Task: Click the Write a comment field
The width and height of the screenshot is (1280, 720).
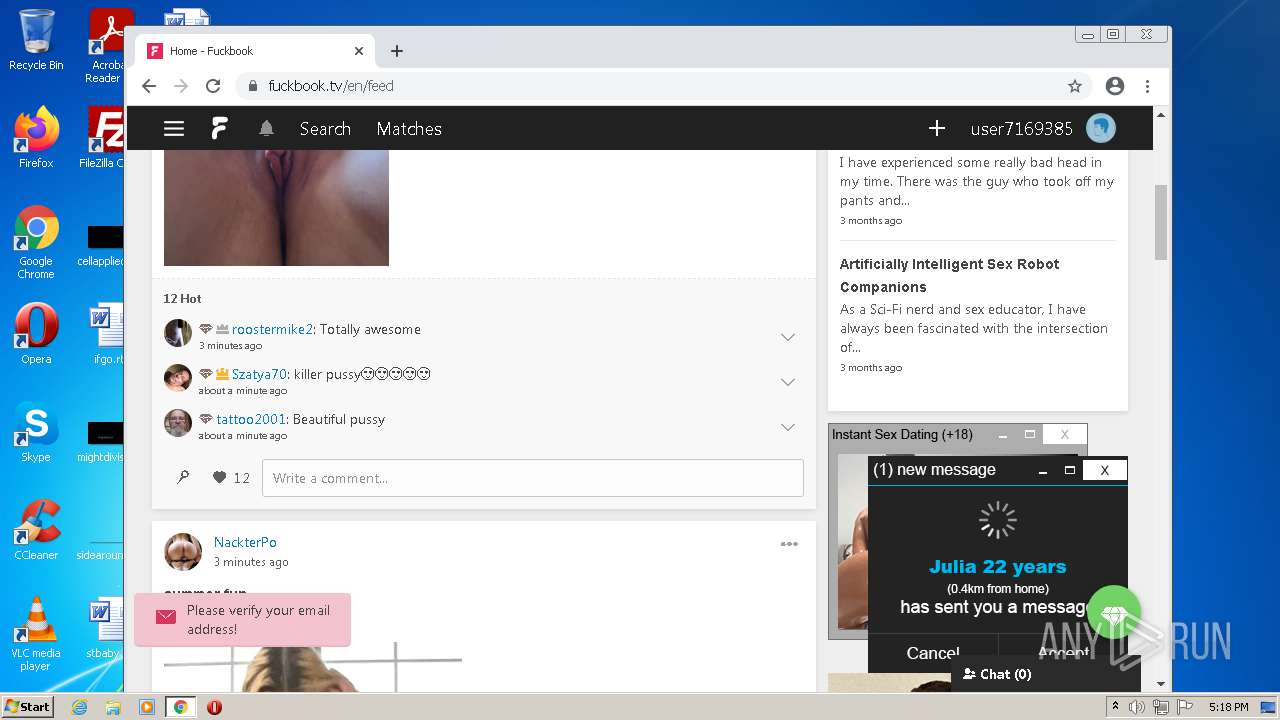Action: 533,478
